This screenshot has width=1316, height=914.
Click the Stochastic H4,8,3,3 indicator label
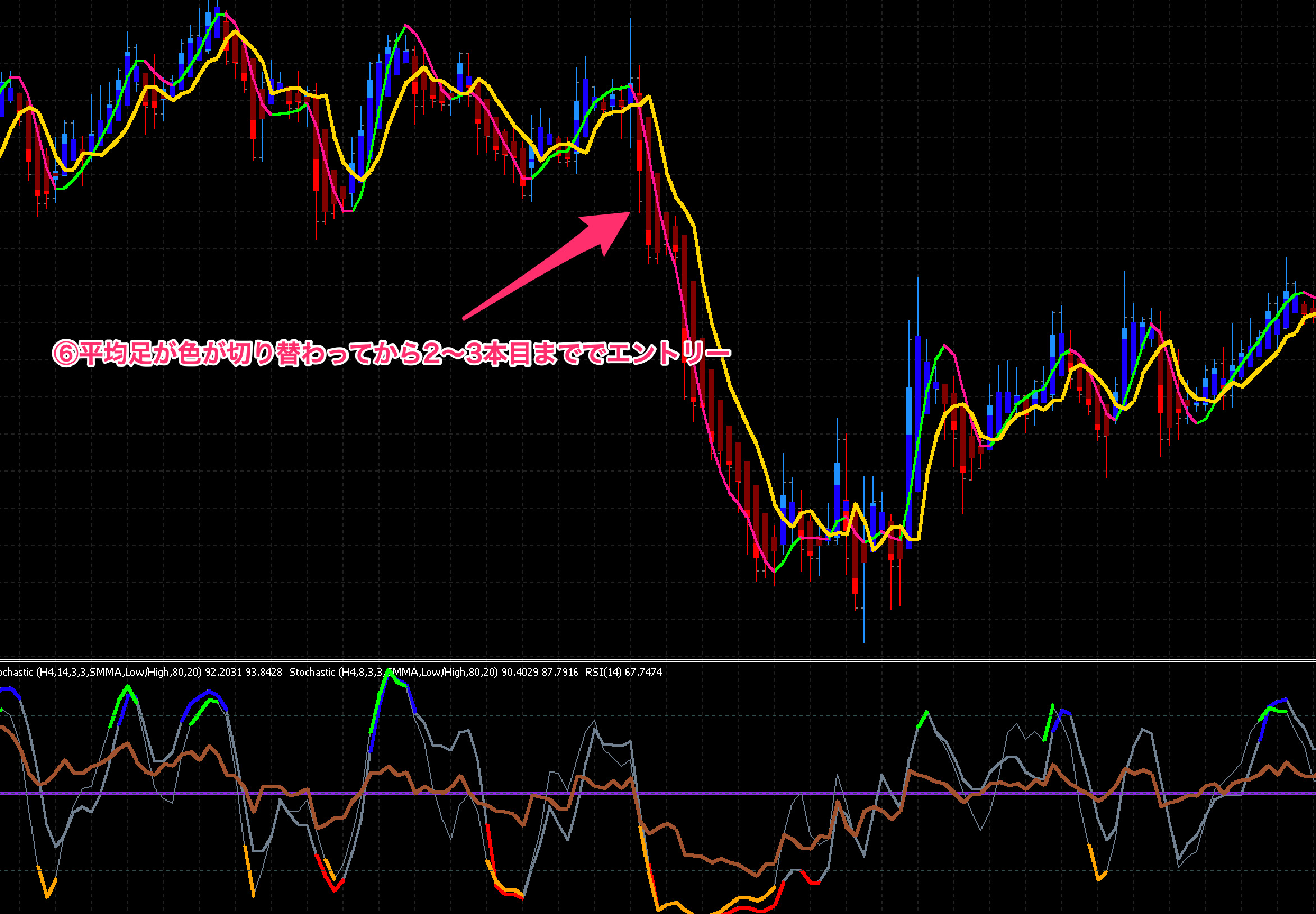pos(433,672)
